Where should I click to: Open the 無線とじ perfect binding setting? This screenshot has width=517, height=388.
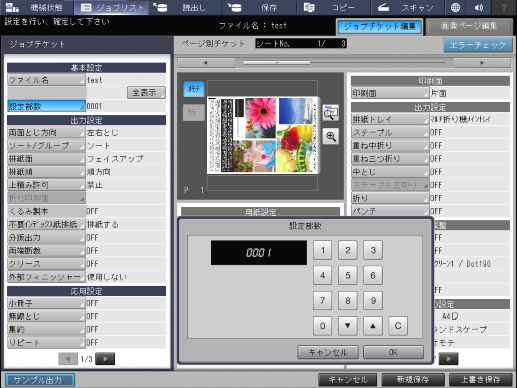46,316
